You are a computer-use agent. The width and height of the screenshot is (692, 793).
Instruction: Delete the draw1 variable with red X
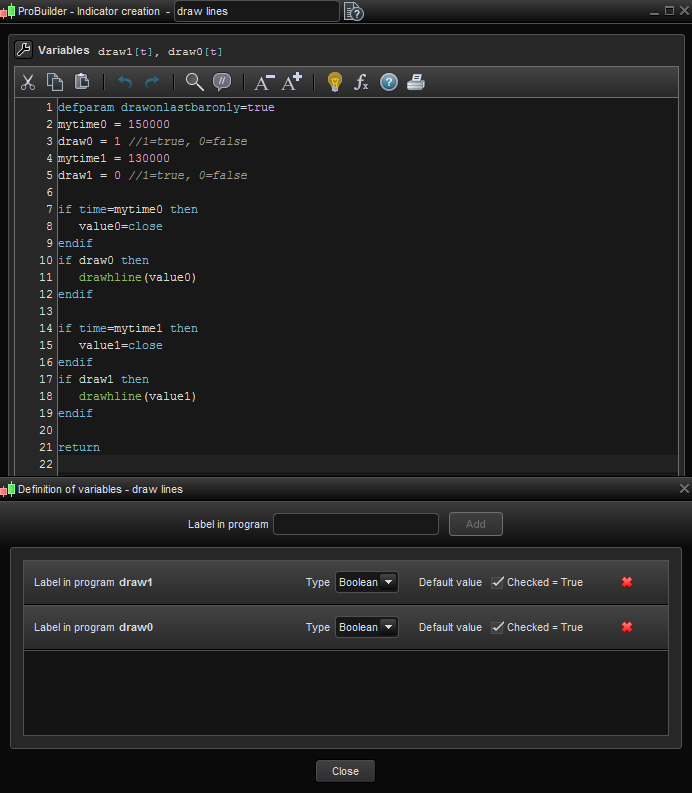(x=627, y=582)
